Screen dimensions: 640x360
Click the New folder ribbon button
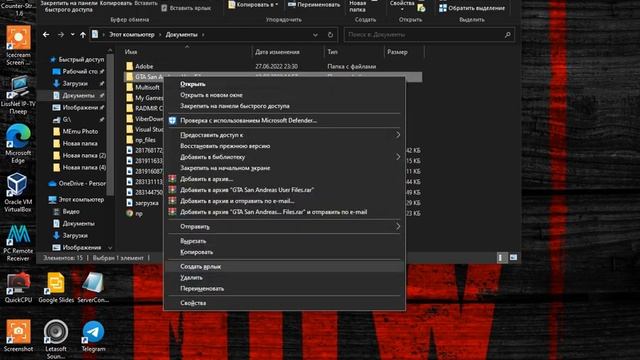[x=358, y=6]
